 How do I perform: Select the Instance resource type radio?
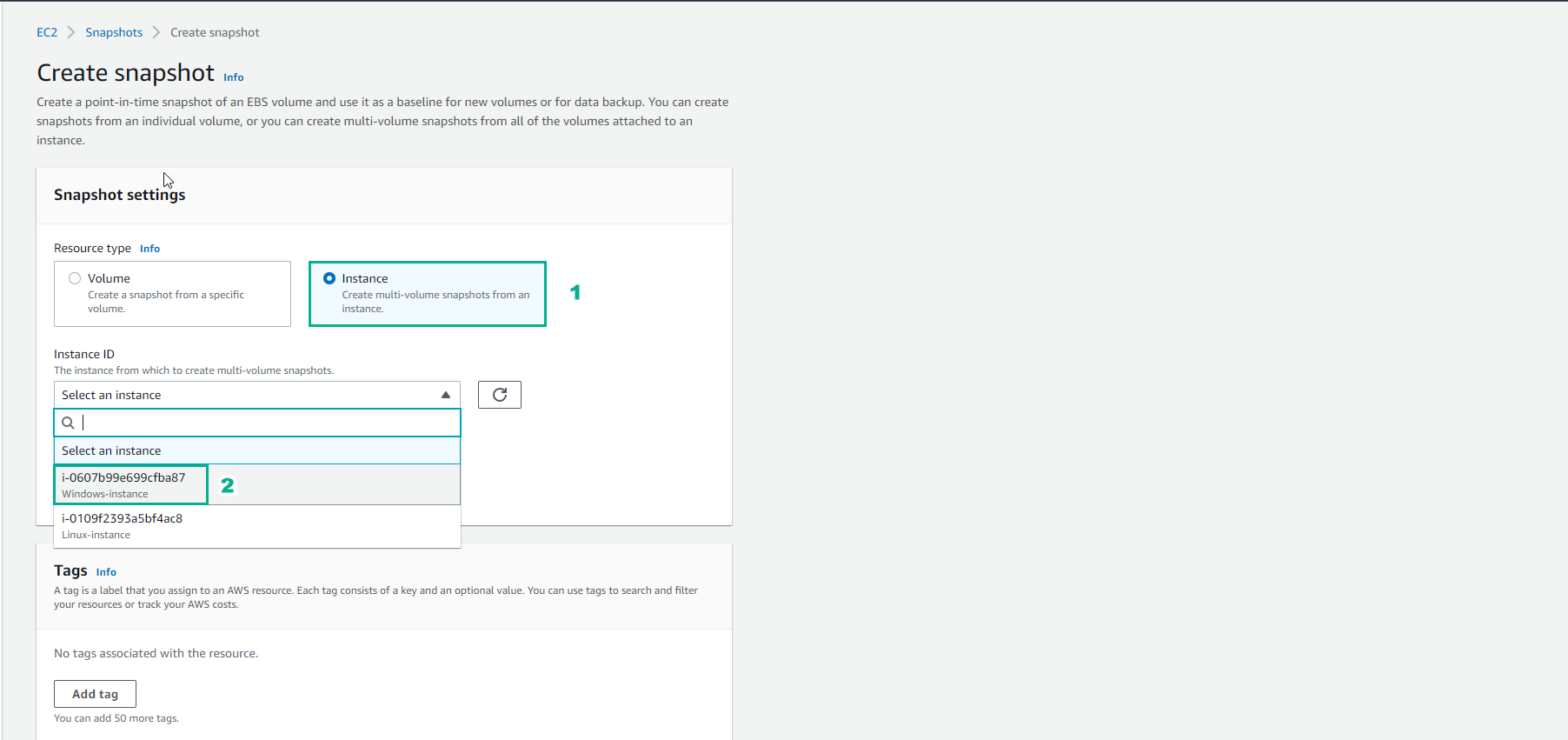[329, 278]
